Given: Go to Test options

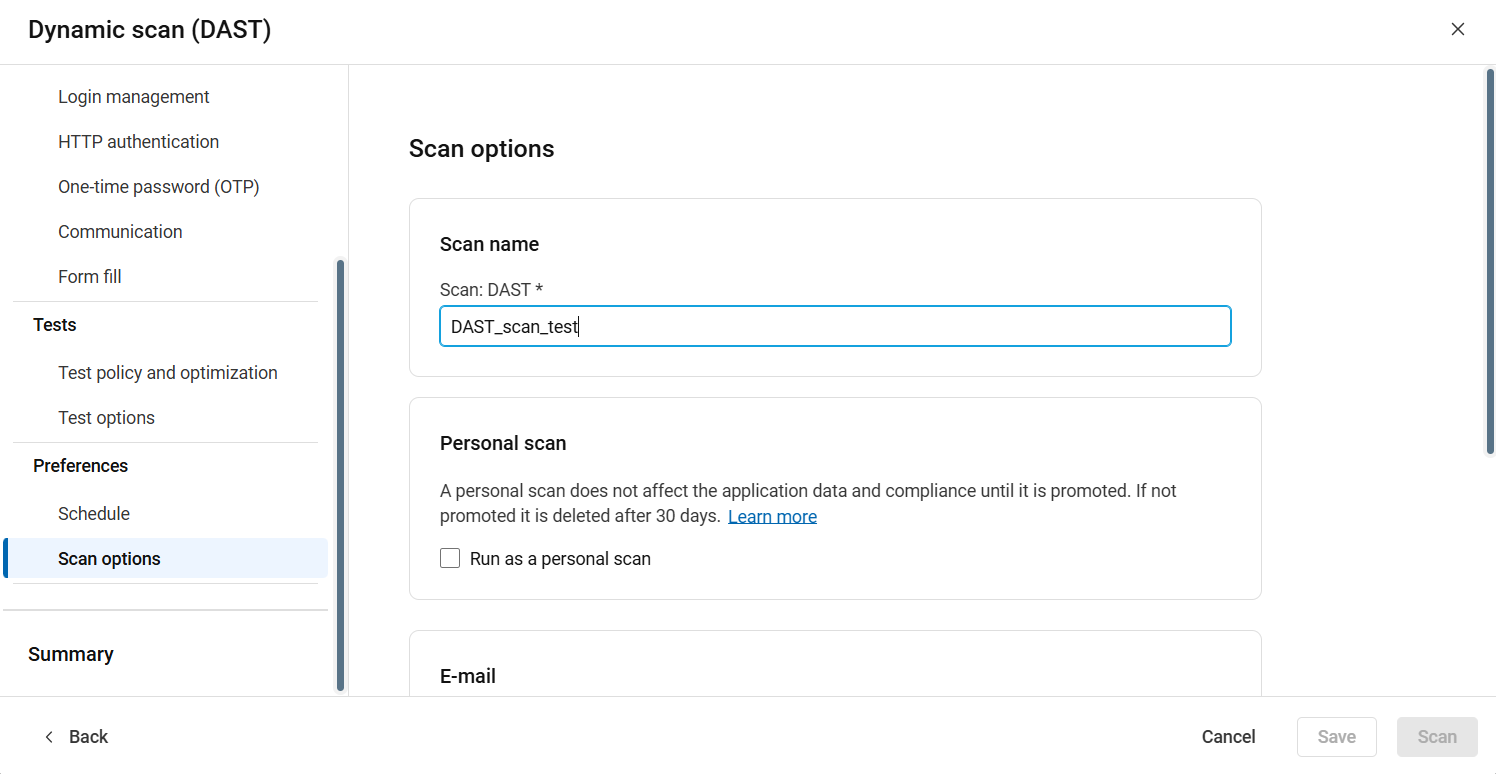Looking at the screenshot, I should [x=106, y=418].
